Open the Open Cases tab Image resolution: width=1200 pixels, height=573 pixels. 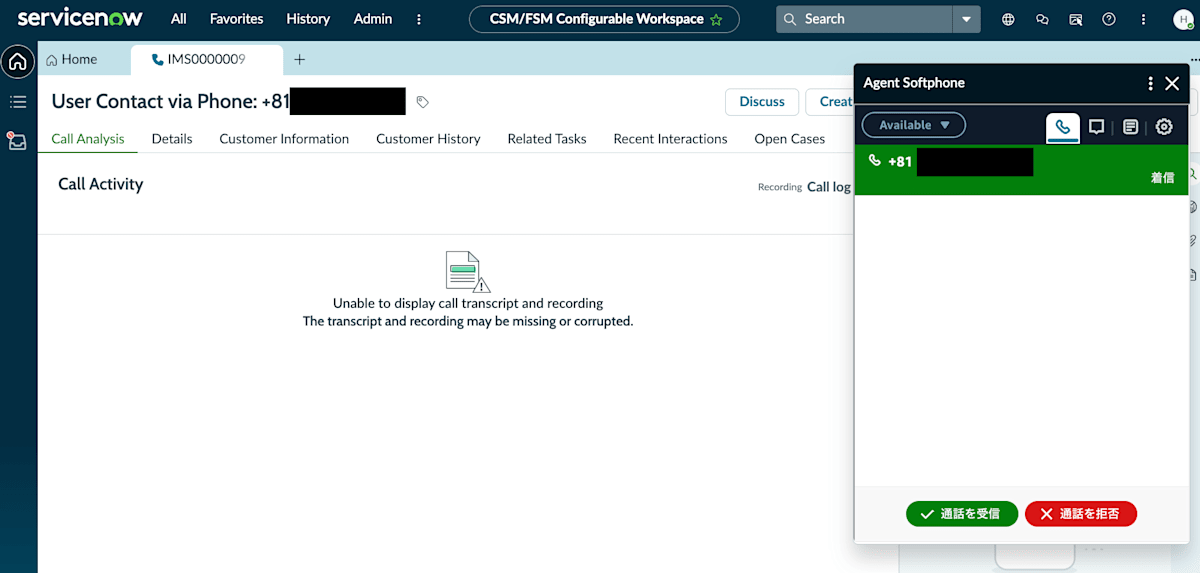790,139
